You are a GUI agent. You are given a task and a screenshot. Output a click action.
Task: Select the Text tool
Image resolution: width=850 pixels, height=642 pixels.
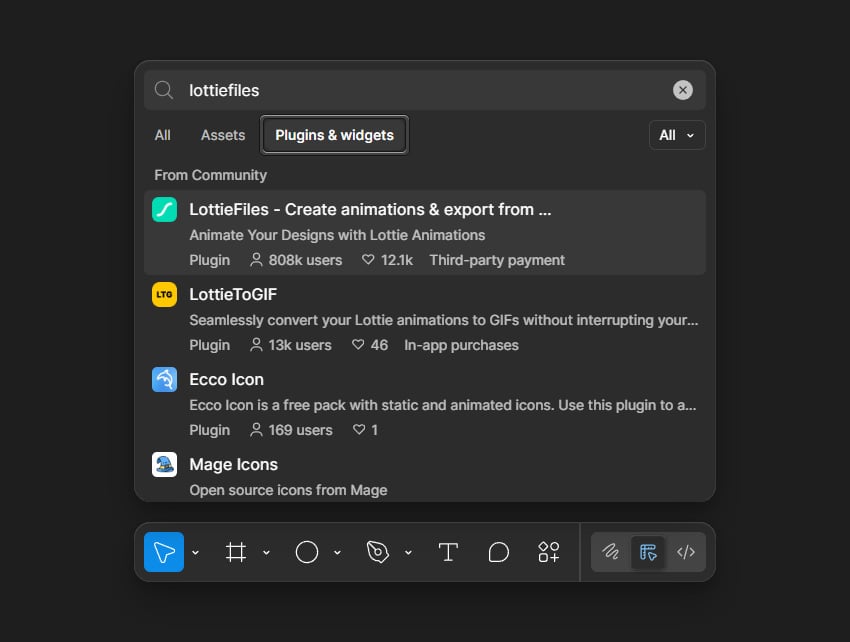[448, 552]
